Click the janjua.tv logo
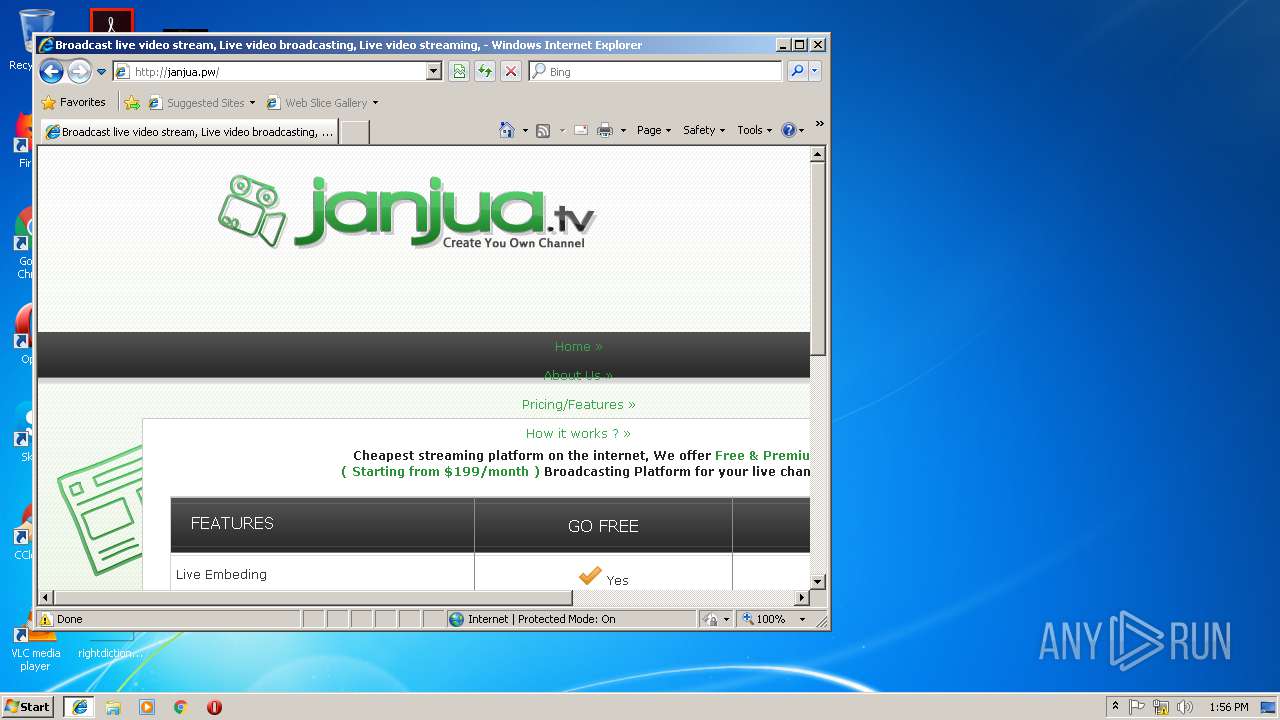1280x720 pixels. [x=407, y=212]
